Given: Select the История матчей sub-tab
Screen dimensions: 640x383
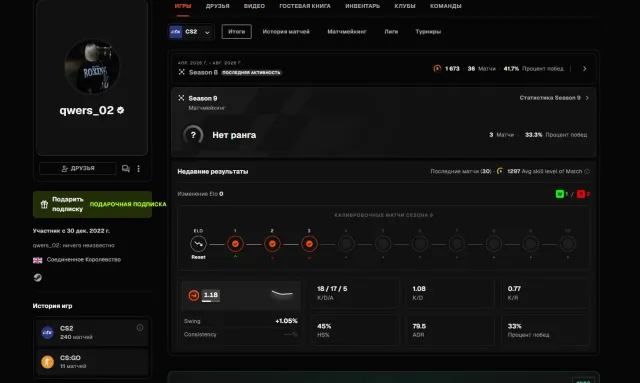Looking at the screenshot, I should [x=286, y=32].
